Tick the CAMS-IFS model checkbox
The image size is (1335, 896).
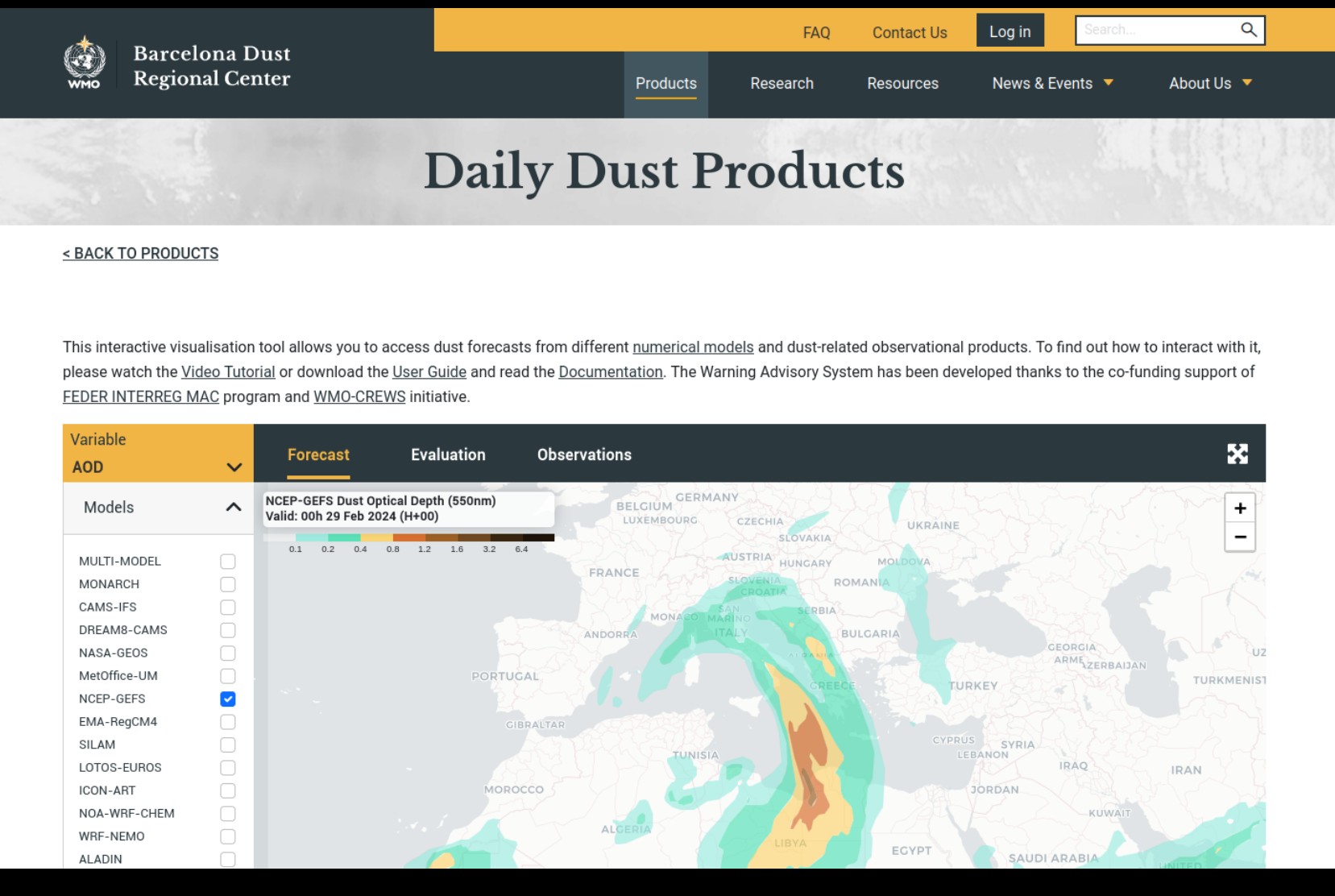pyautogui.click(x=228, y=608)
